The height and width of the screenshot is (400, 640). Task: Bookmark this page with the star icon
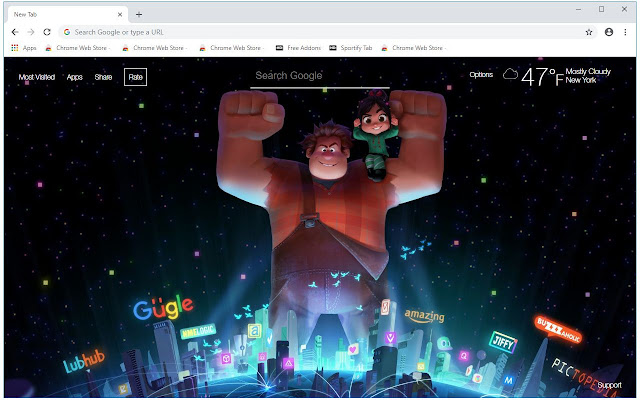click(589, 32)
